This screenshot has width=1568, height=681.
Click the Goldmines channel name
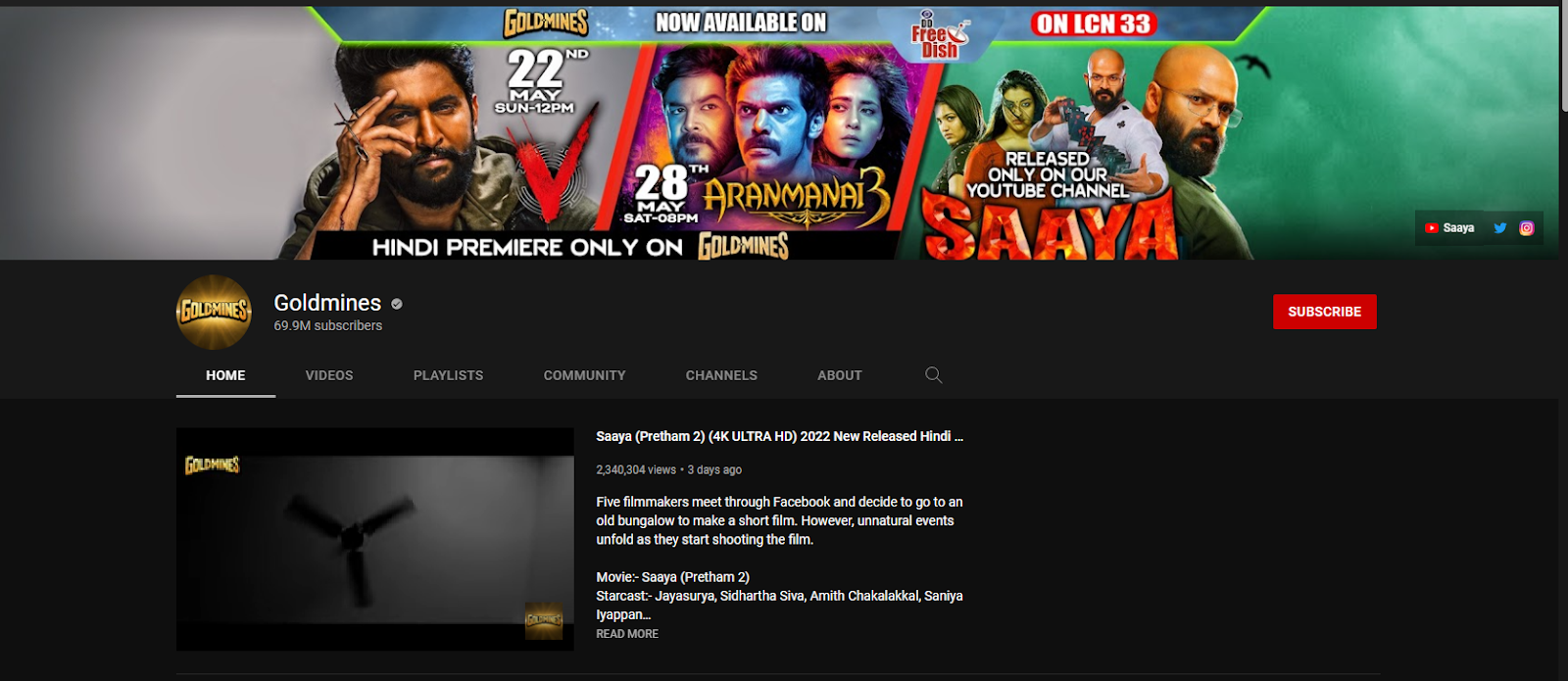327,303
